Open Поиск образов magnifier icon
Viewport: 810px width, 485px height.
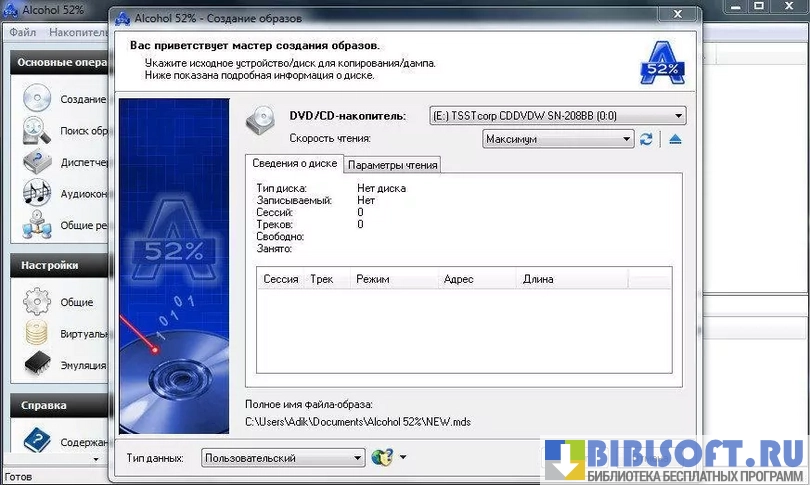(x=37, y=130)
